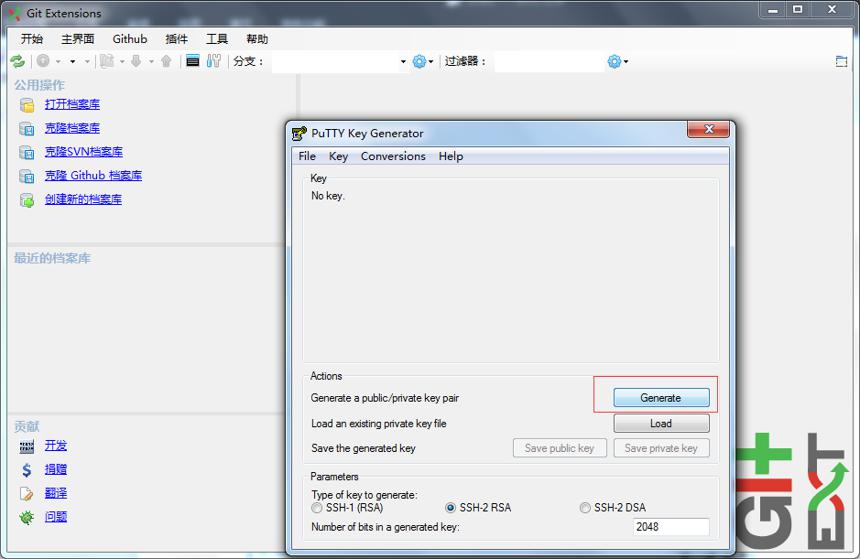Click the green refresh arrows toolbar icon
The height and width of the screenshot is (559, 860).
coord(18,61)
